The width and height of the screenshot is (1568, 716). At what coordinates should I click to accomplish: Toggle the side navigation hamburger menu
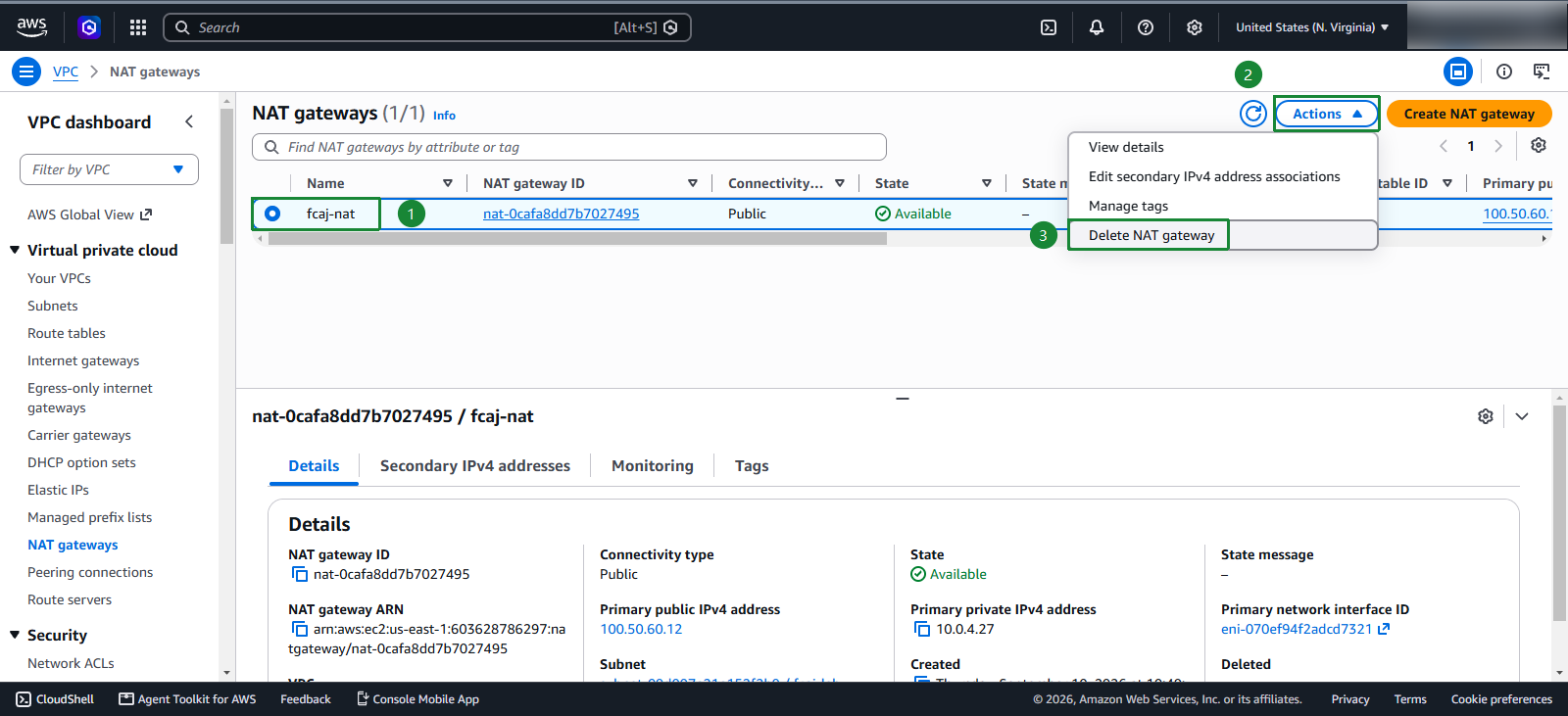26,72
